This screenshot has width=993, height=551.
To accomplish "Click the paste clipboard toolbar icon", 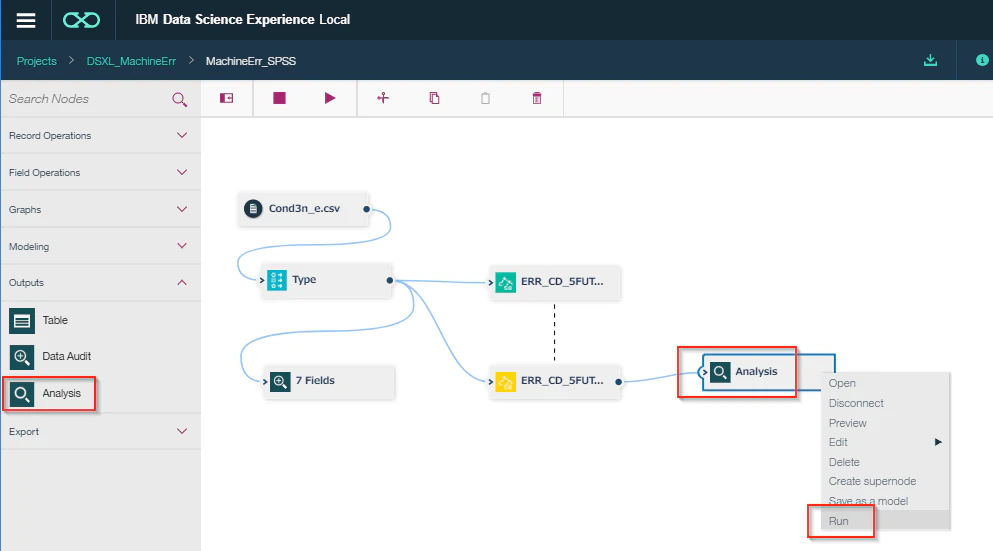I will coord(485,98).
